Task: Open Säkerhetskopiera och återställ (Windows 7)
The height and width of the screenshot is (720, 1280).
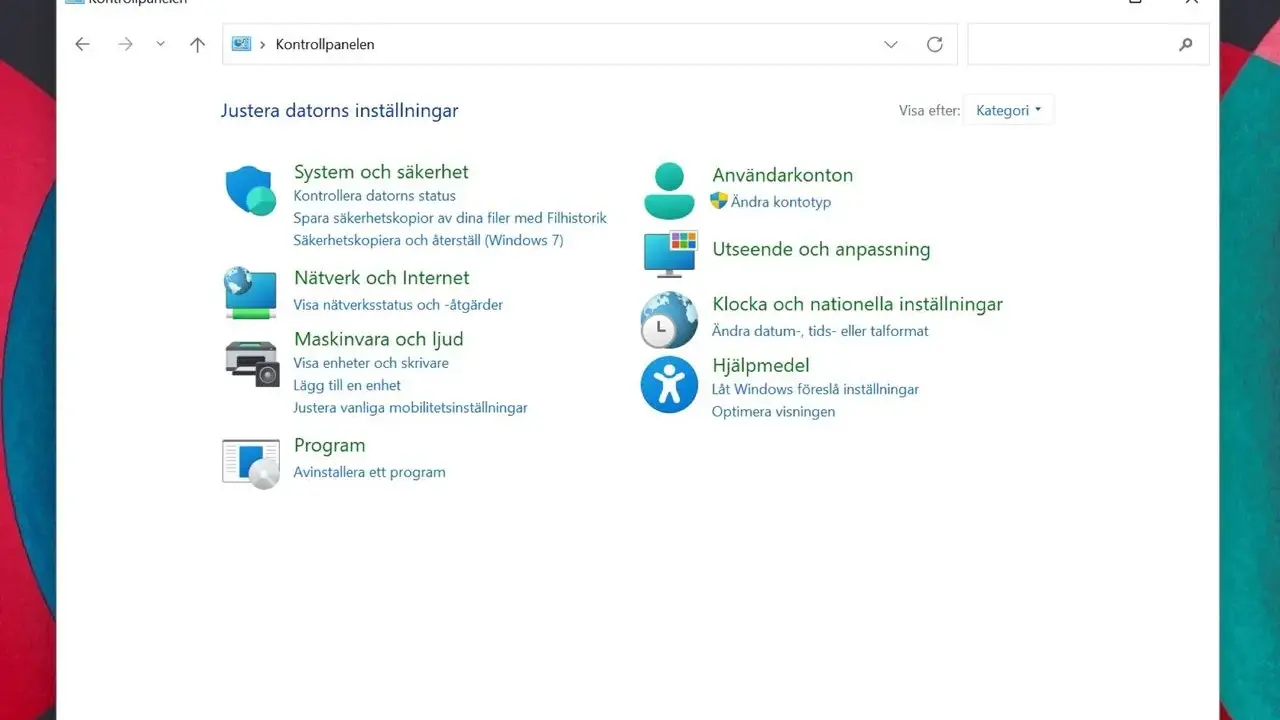Action: pyautogui.click(x=428, y=240)
